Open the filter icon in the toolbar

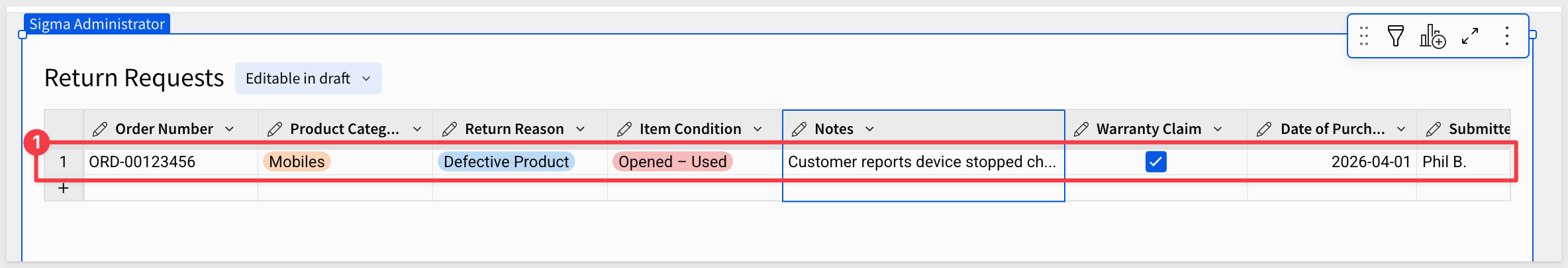[x=1396, y=36]
